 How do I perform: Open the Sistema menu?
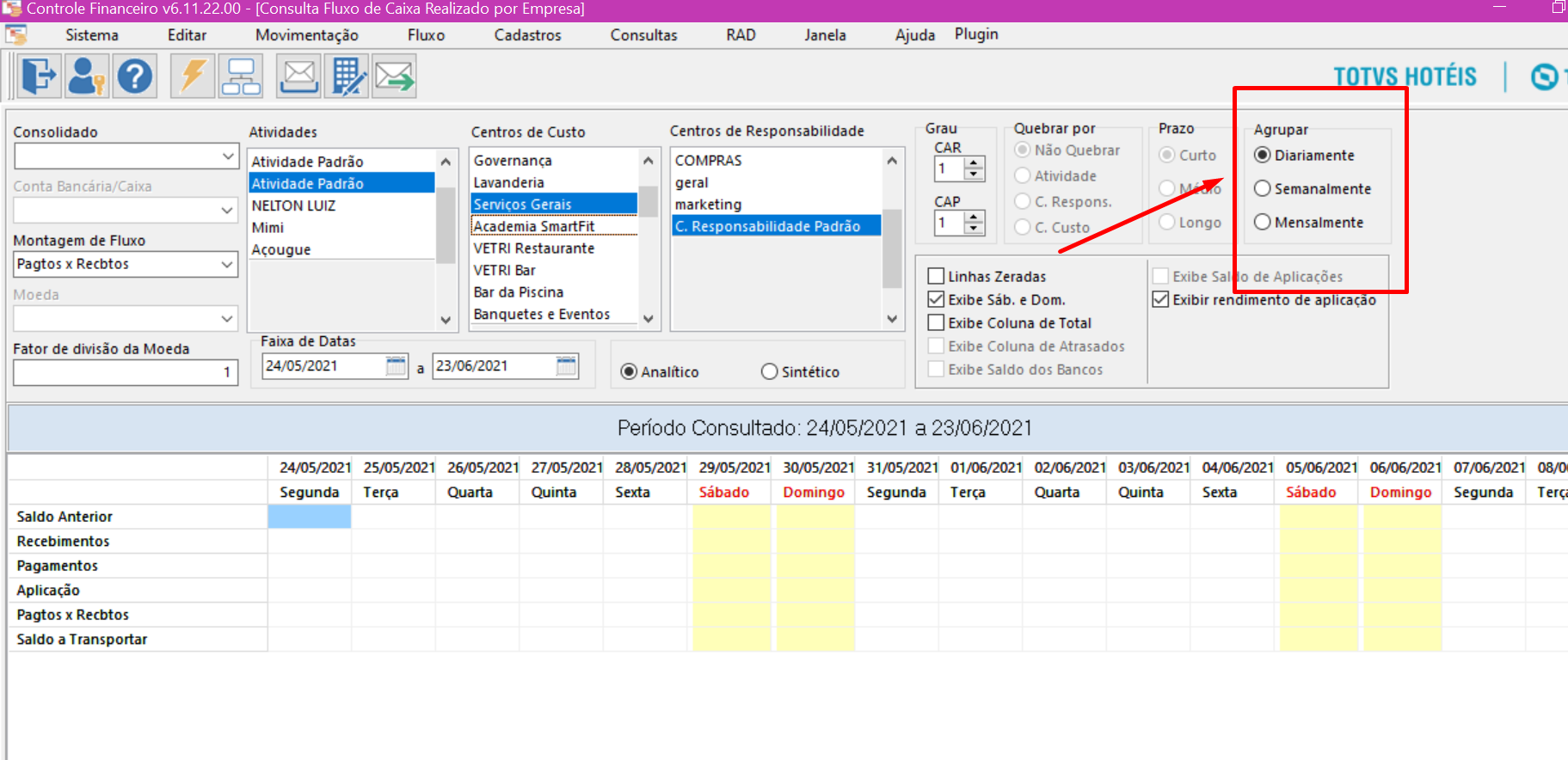pos(92,35)
